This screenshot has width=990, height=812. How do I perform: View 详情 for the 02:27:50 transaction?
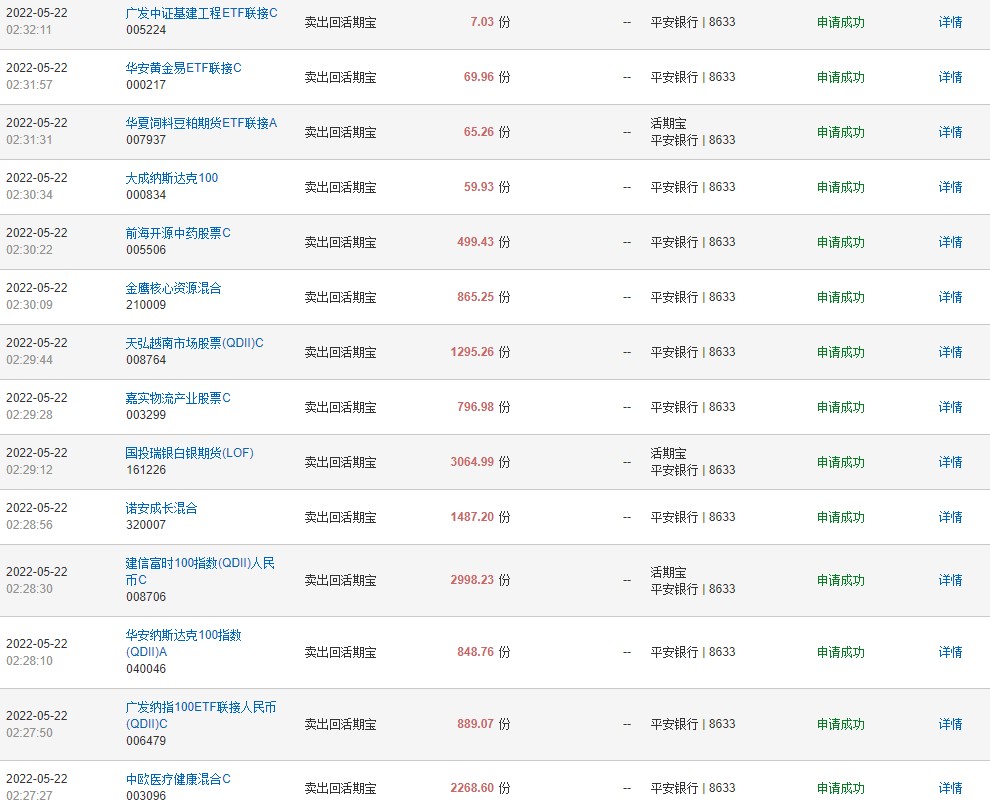(950, 724)
